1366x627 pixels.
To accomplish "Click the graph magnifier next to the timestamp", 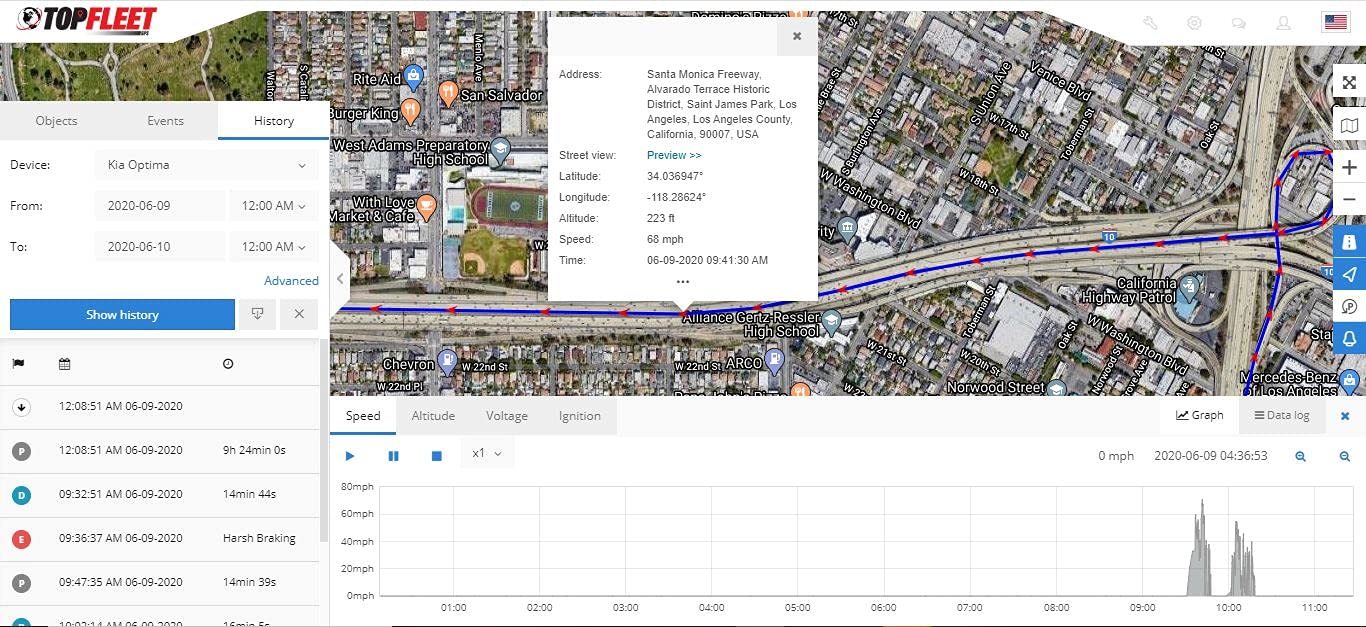I will point(1300,456).
